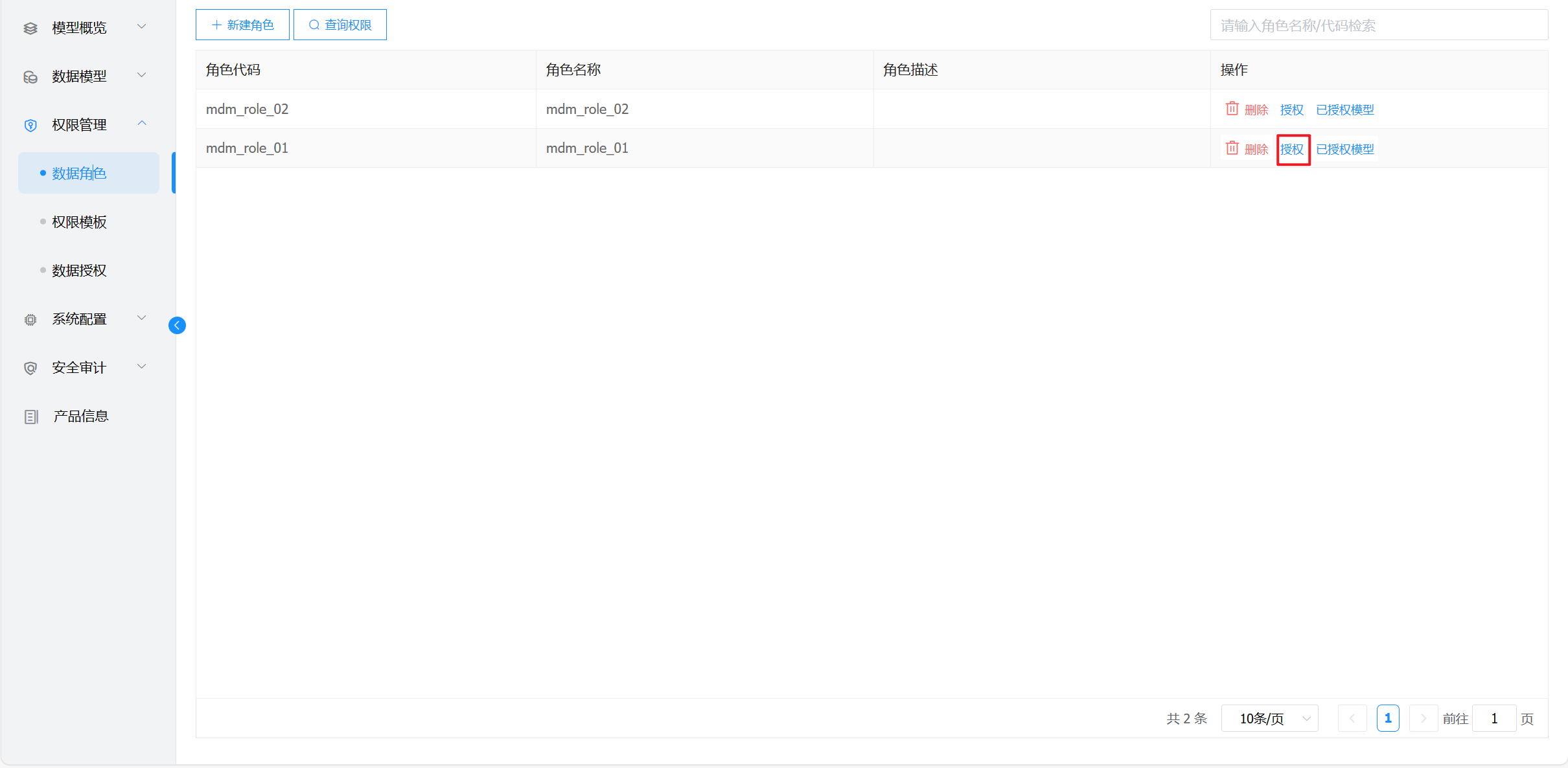Click the 新建角色 button

click(242, 25)
